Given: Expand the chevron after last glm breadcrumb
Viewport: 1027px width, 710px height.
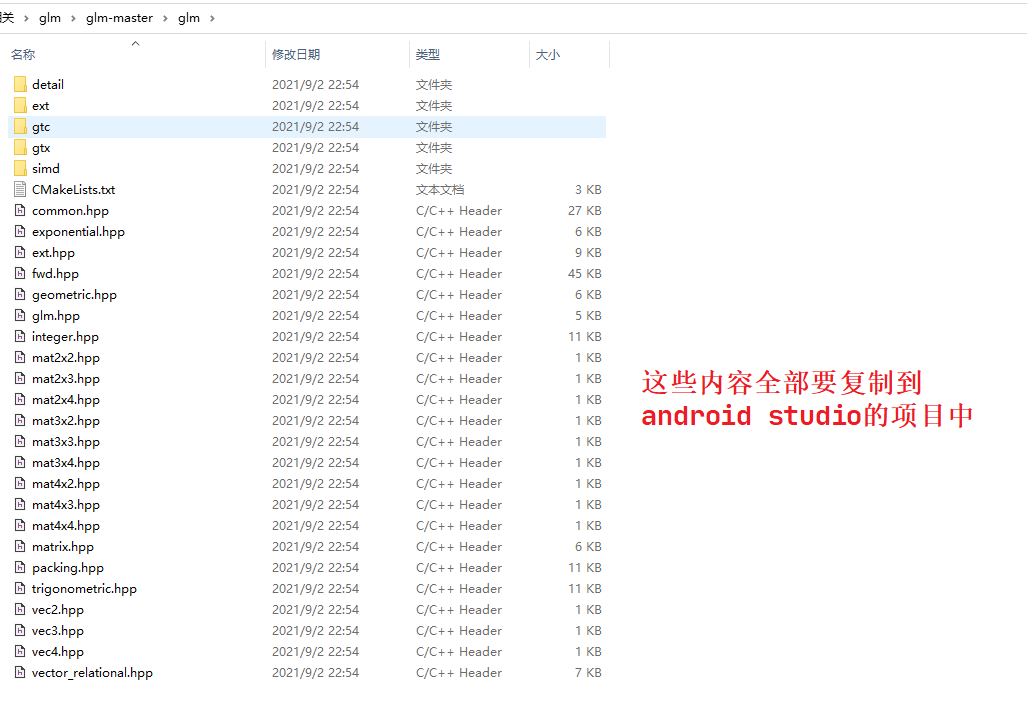Looking at the screenshot, I should tap(212, 18).
